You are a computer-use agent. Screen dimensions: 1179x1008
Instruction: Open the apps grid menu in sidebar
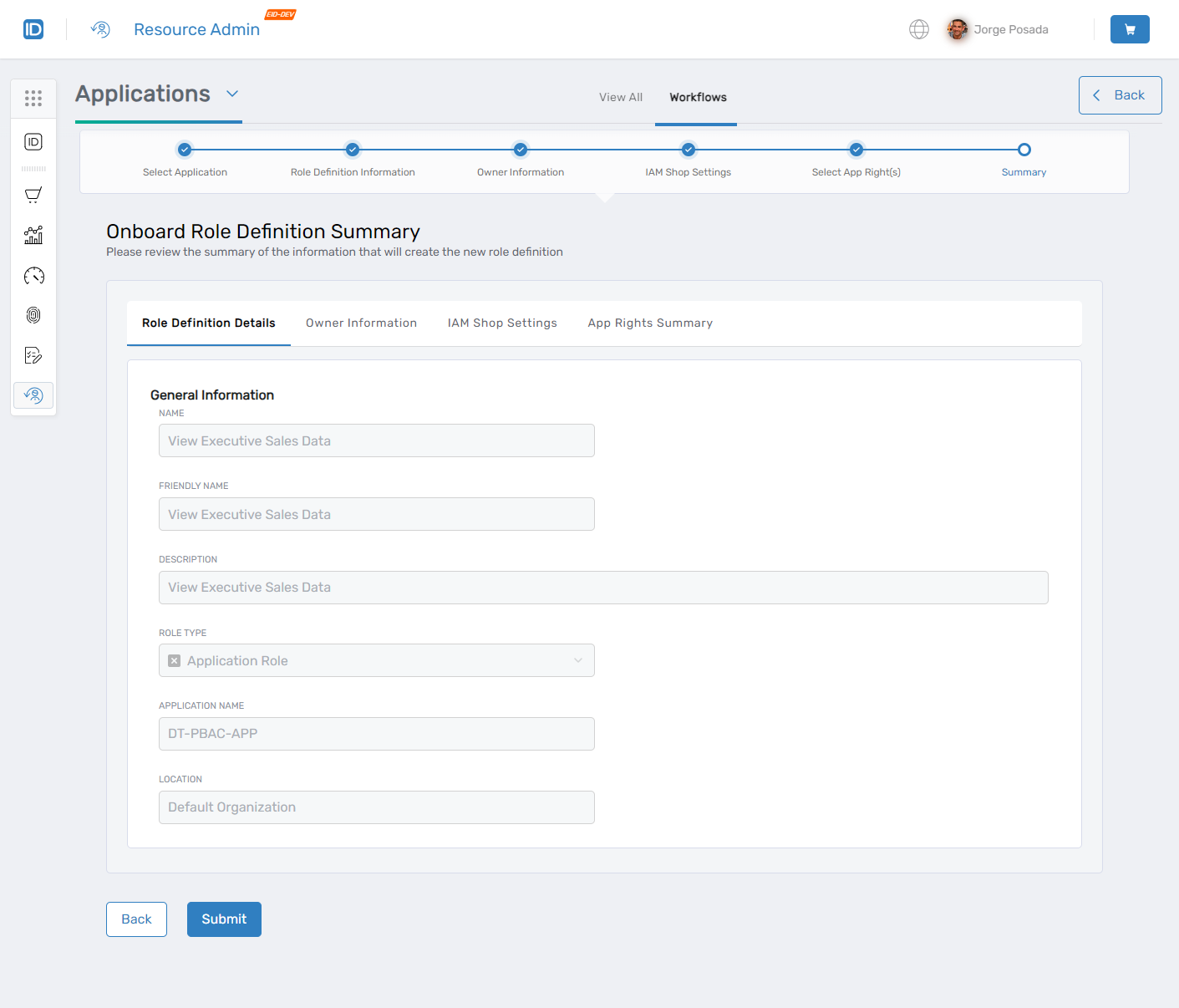pos(33,99)
